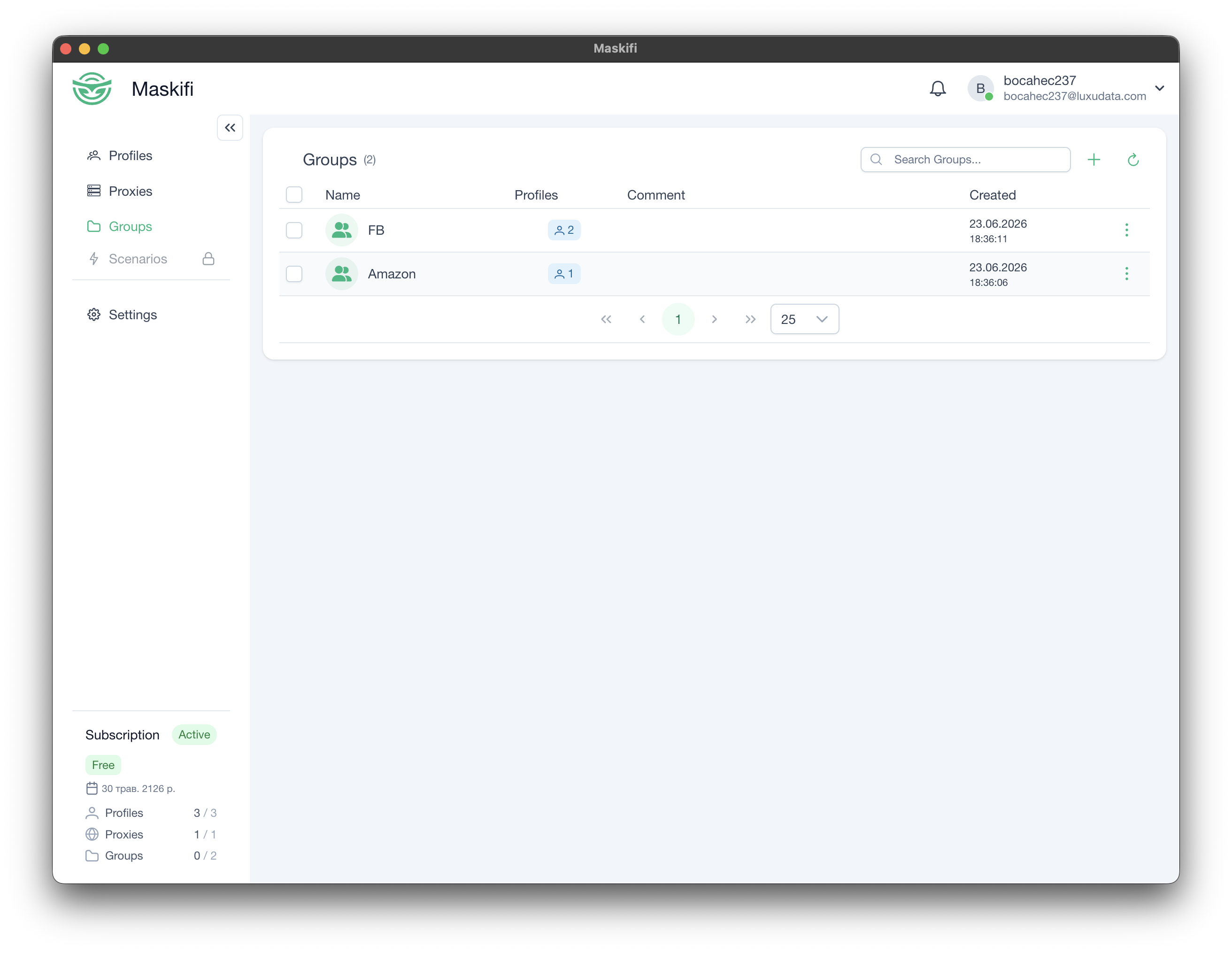Click the Amazon group avatar icon

342,274
